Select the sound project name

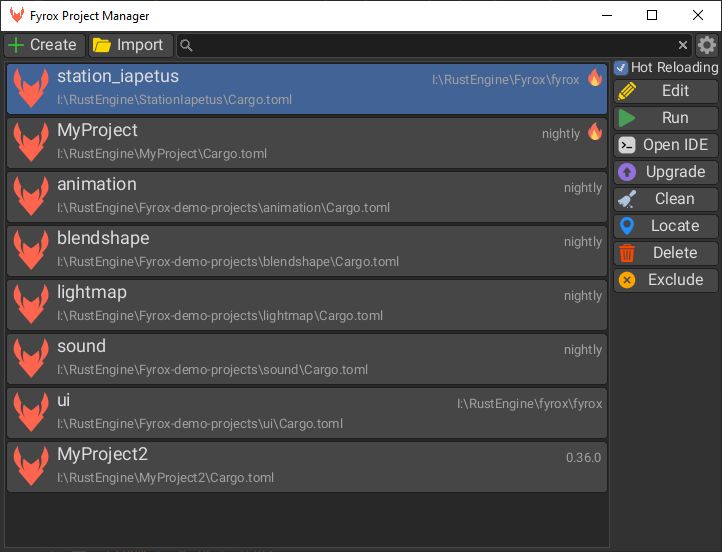coord(82,346)
